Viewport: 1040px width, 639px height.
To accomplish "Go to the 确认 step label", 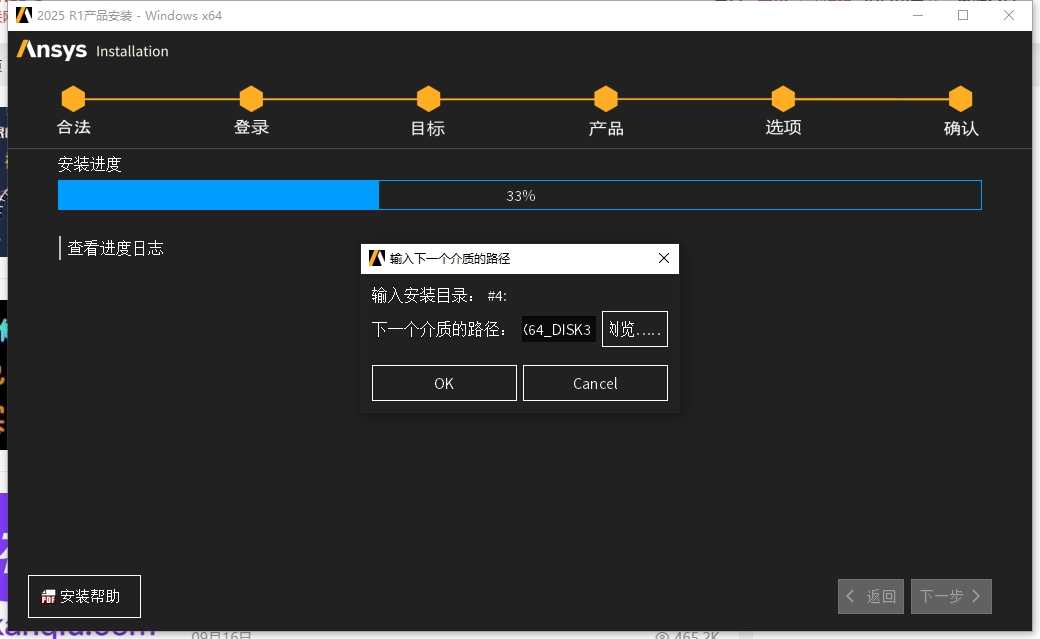I will pos(960,128).
